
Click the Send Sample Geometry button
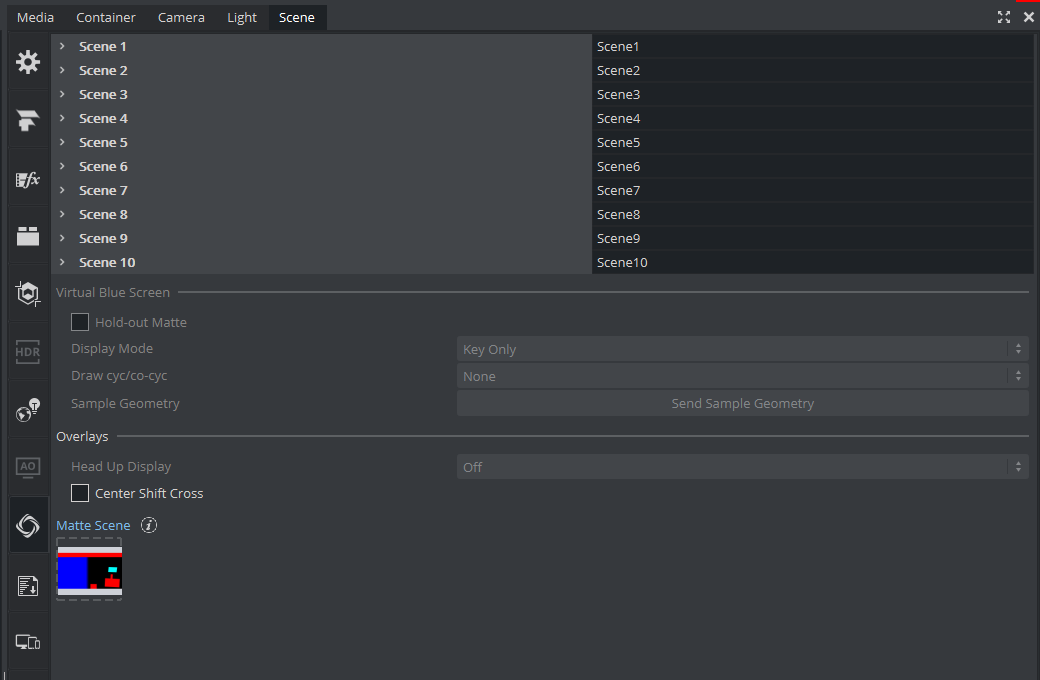coord(742,404)
